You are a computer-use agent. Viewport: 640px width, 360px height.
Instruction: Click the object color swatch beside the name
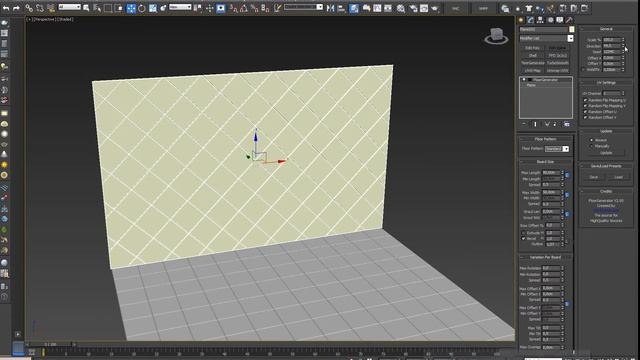tap(571, 29)
